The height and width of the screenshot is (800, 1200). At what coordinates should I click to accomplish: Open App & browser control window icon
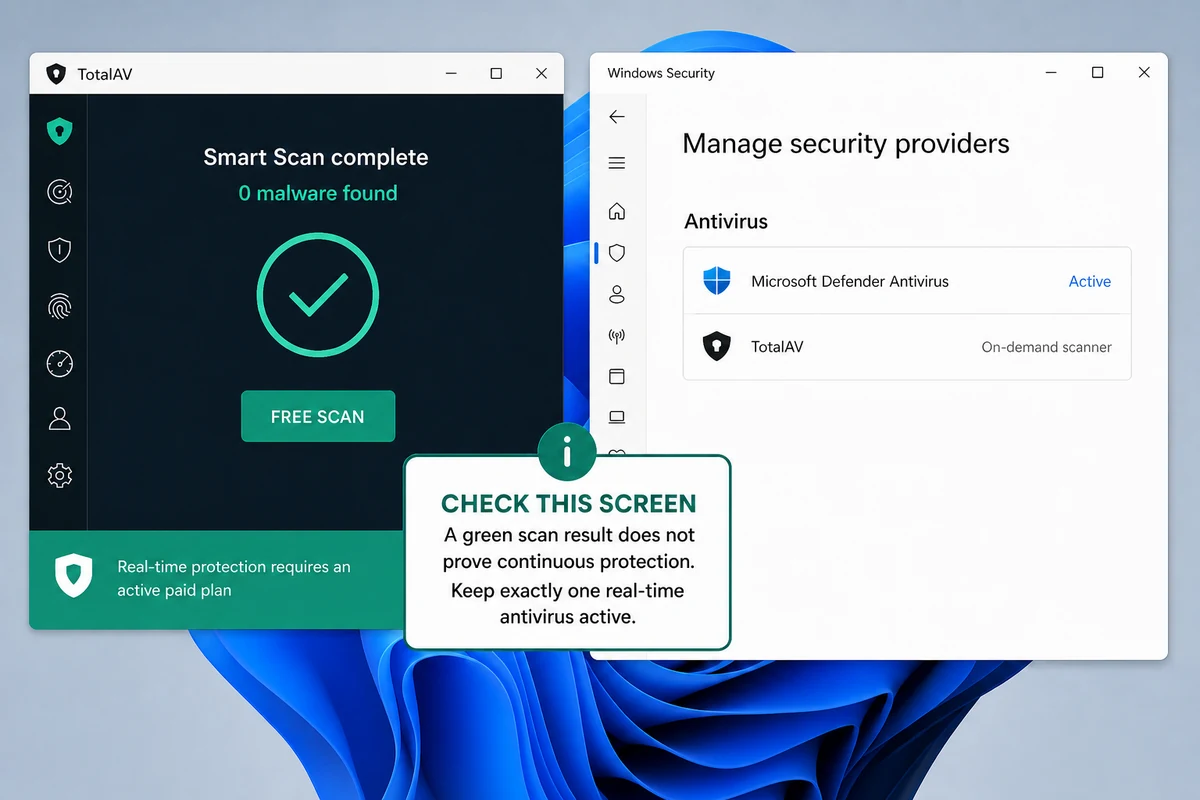617,377
